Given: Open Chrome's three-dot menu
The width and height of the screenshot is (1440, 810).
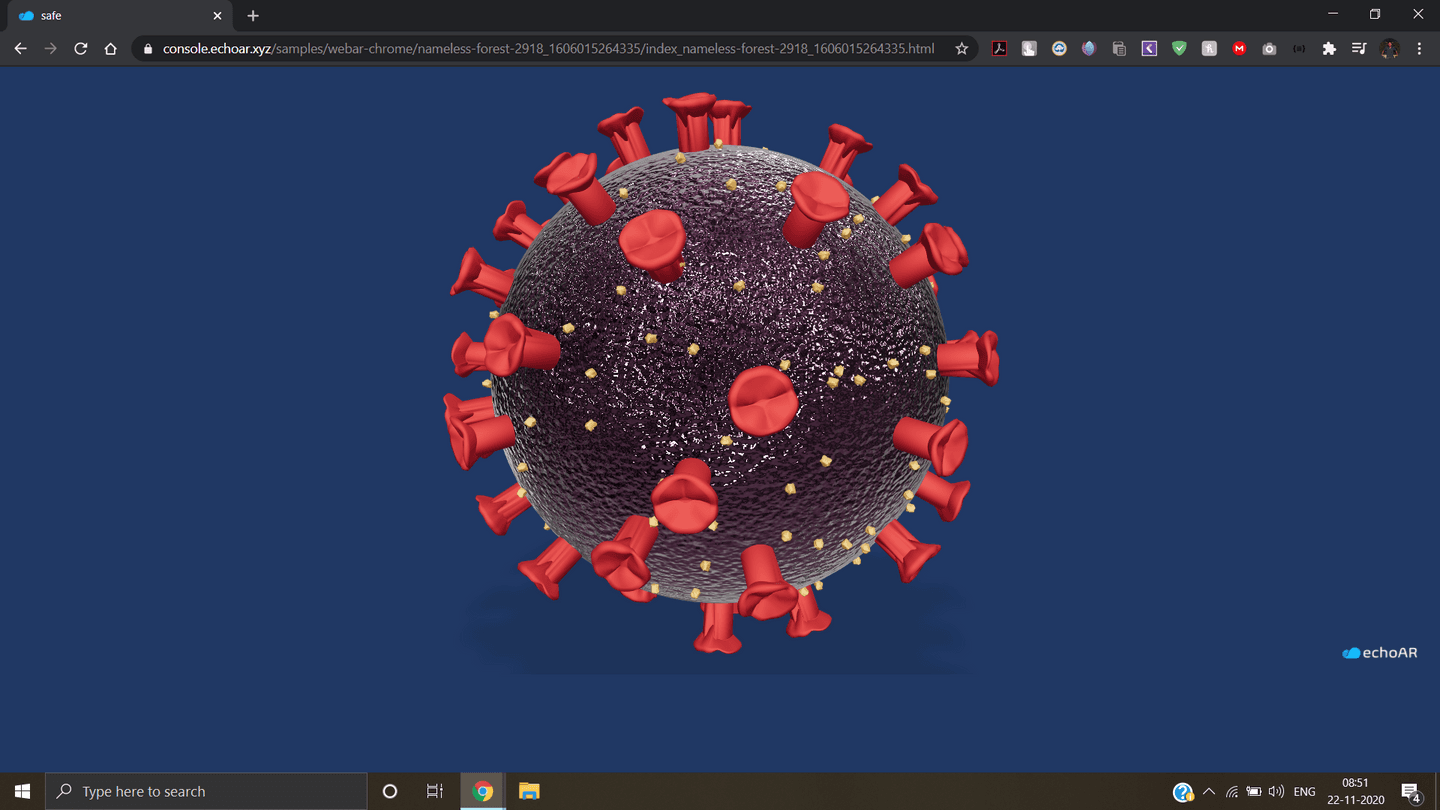Looking at the screenshot, I should tap(1419, 48).
